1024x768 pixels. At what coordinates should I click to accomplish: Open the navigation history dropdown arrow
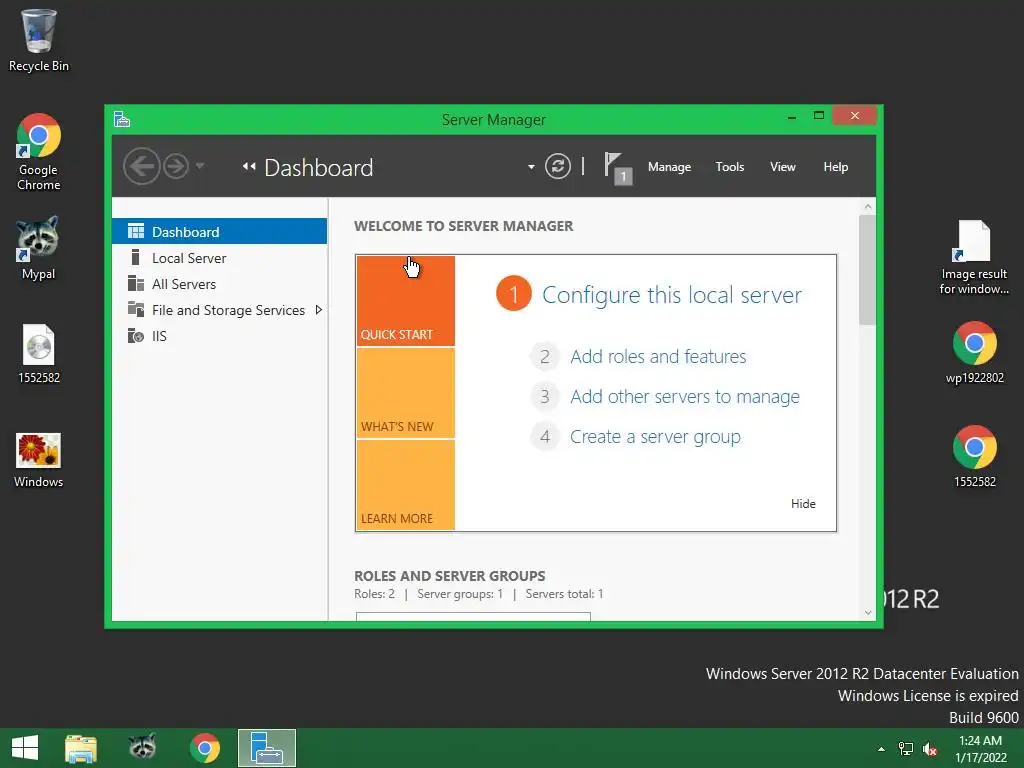200,166
